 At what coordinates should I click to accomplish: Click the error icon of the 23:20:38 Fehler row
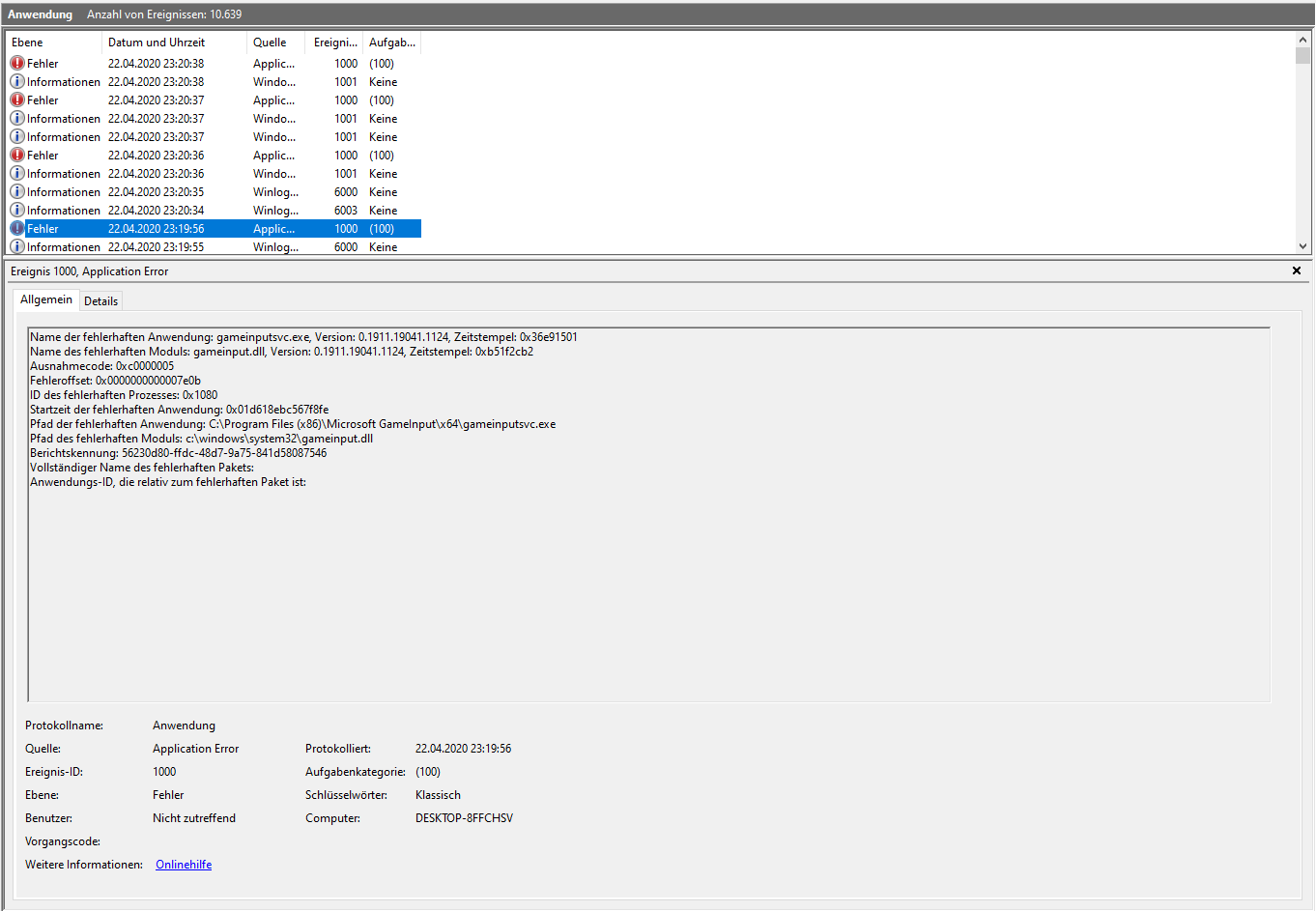[17, 63]
